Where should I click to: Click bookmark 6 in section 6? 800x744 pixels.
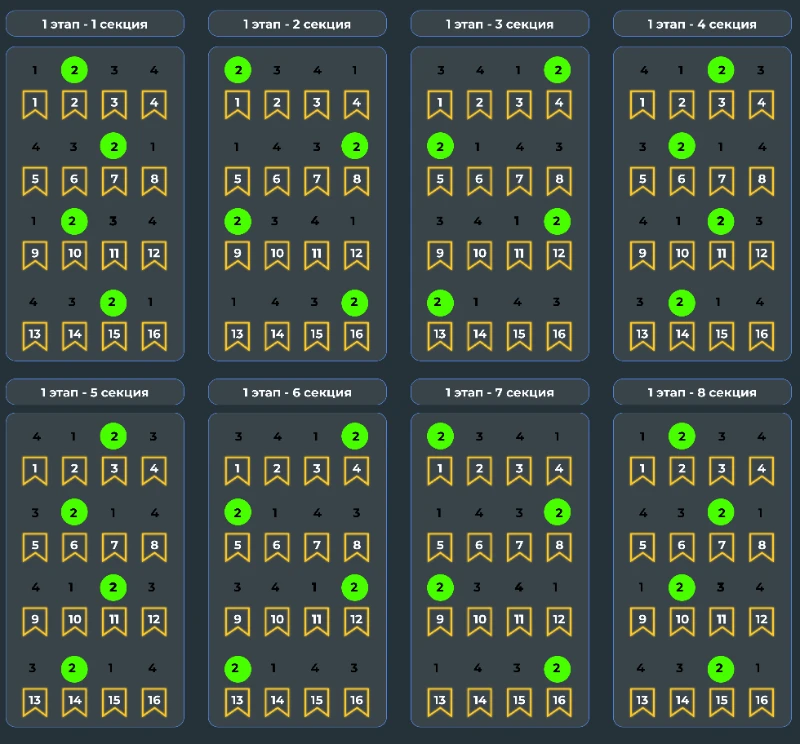pos(277,547)
